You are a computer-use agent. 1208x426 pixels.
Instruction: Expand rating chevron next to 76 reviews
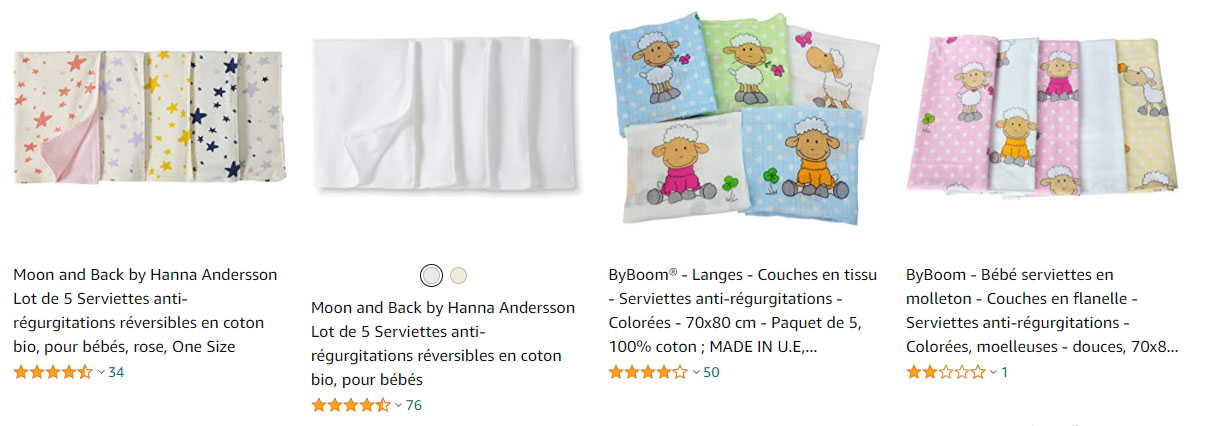398,406
